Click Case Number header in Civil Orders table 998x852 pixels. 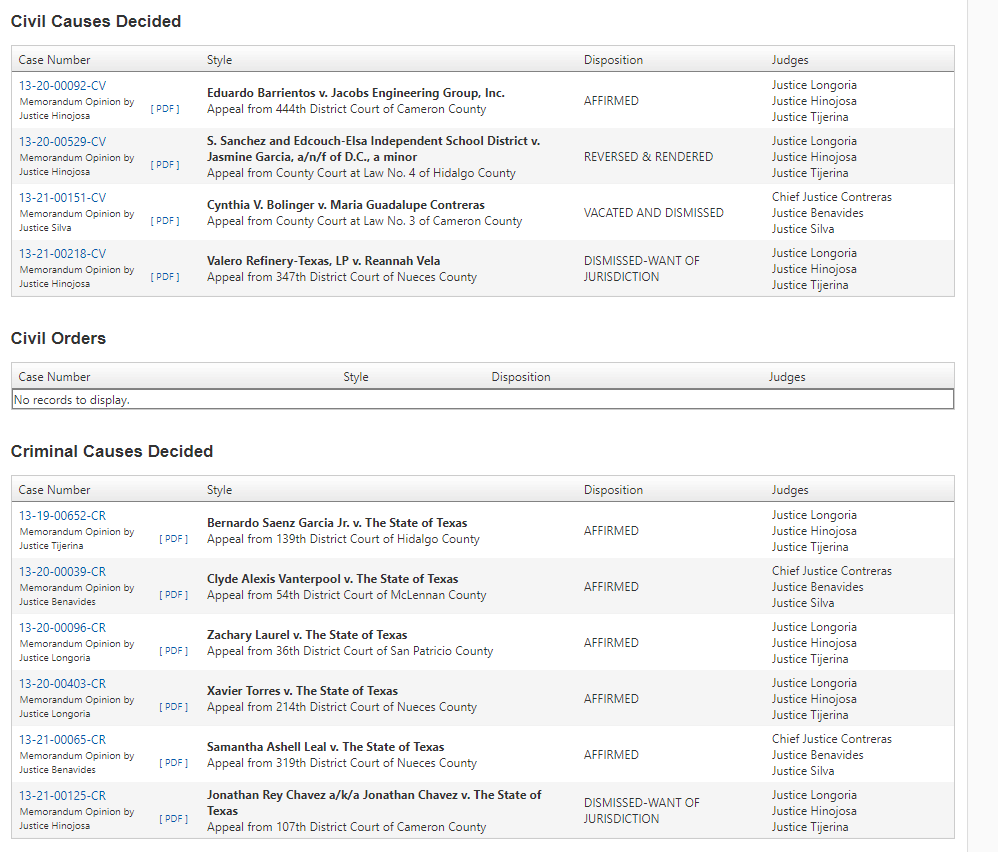[x=54, y=377]
